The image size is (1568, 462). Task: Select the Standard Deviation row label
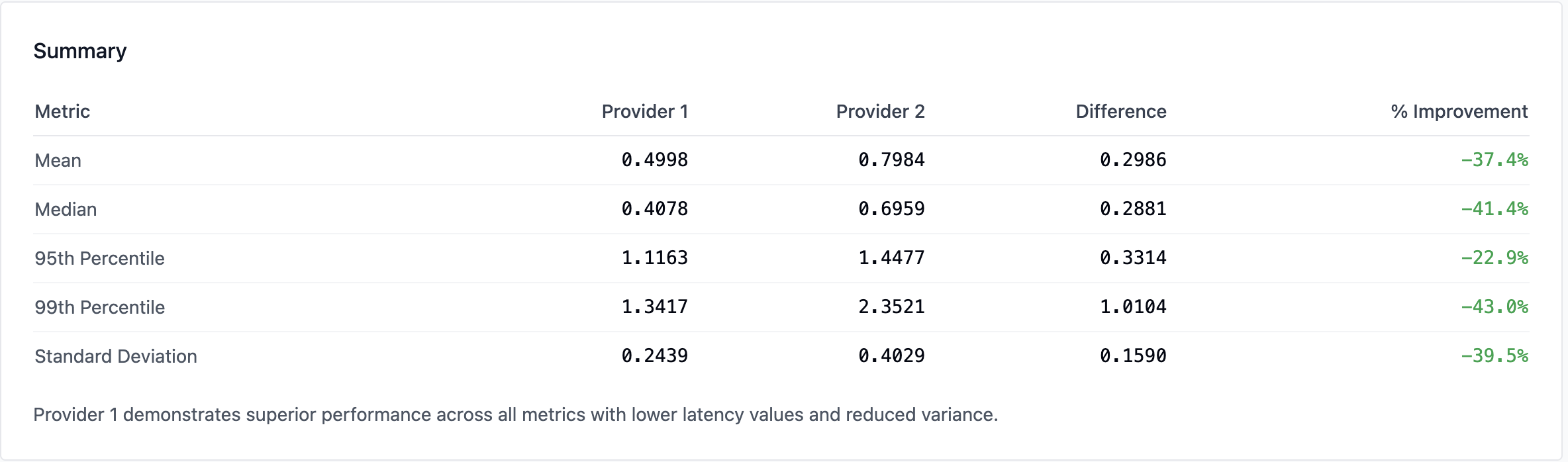click(116, 356)
